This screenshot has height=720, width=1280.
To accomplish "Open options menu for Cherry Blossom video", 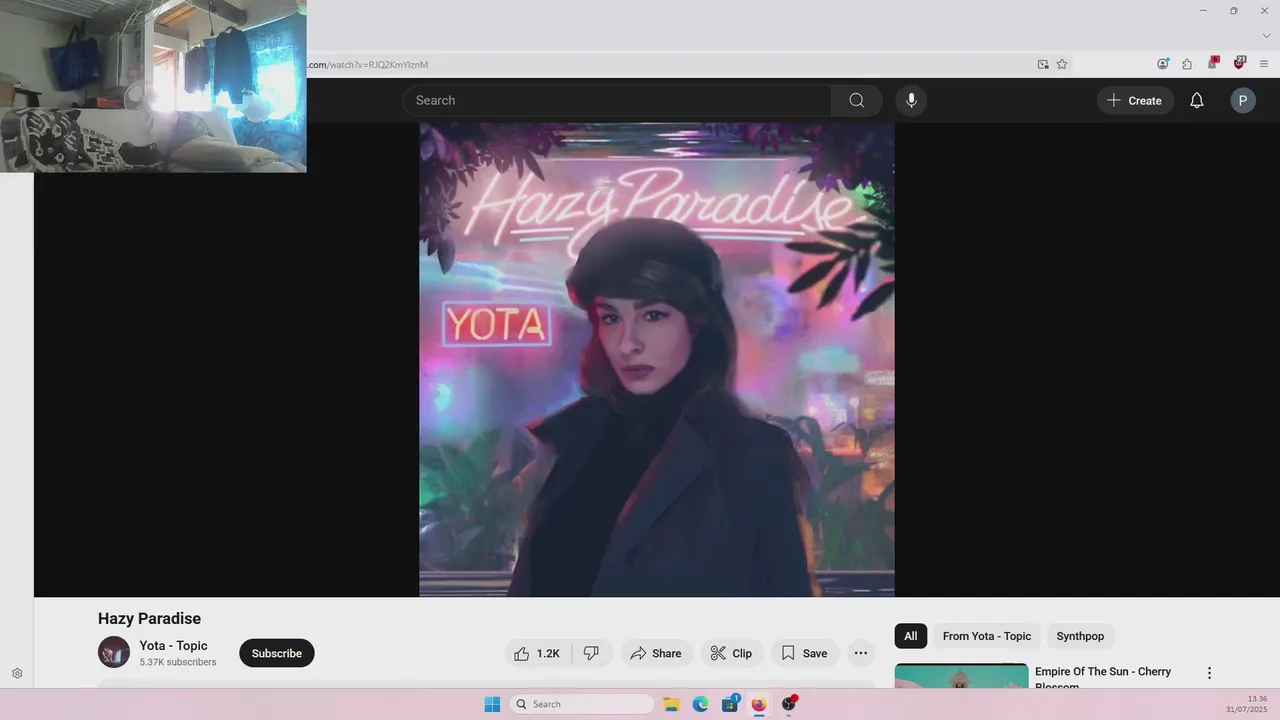I will coord(1209,673).
